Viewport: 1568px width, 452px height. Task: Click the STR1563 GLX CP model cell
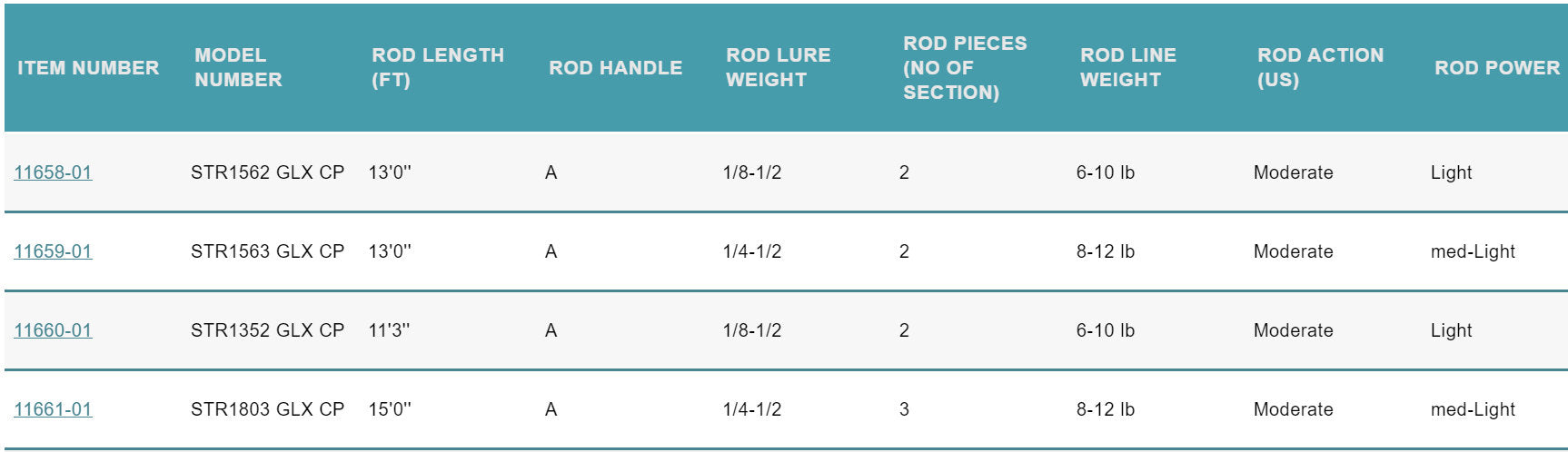pos(267,251)
